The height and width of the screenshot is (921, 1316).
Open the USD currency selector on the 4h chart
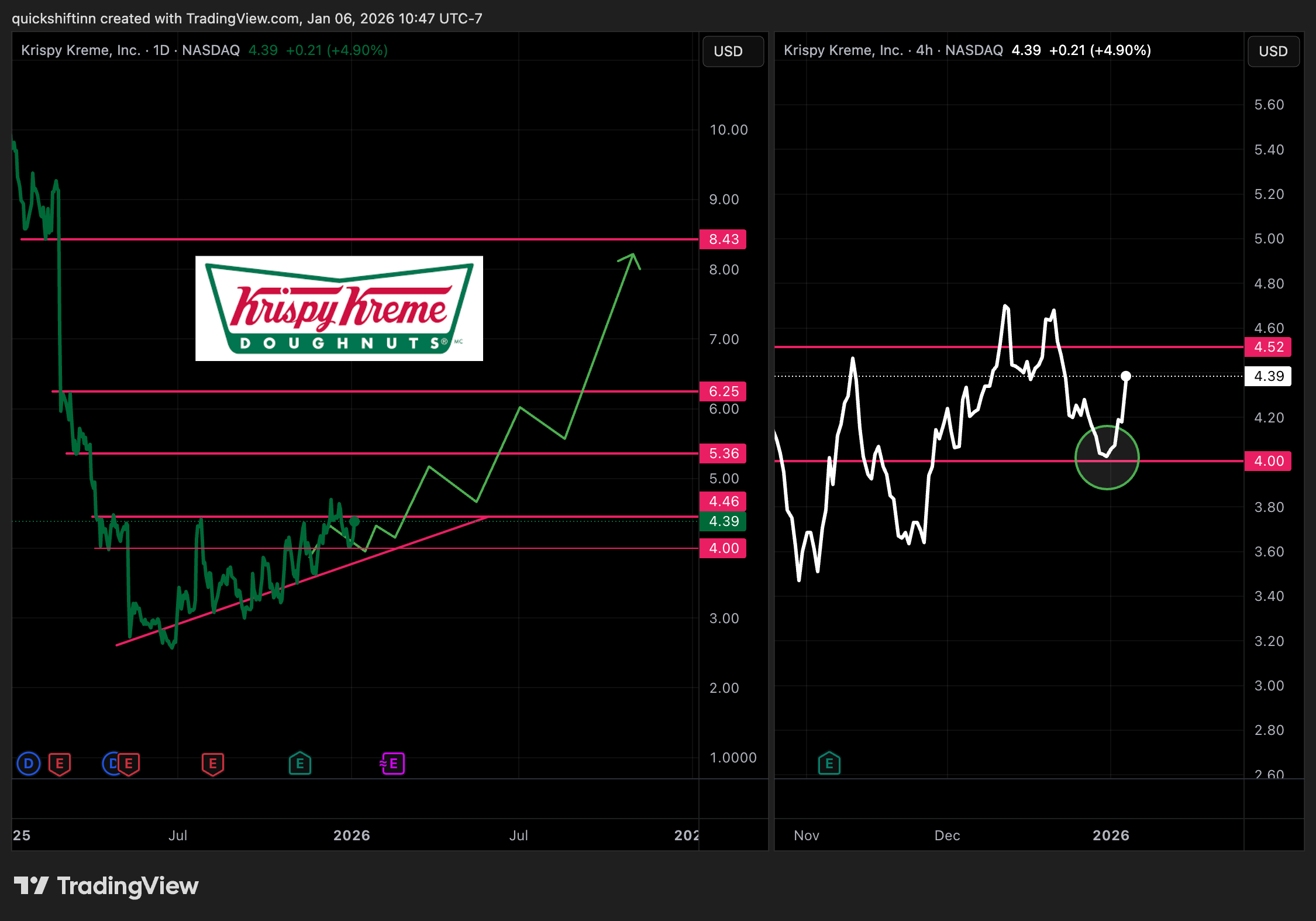pyautogui.click(x=1273, y=51)
